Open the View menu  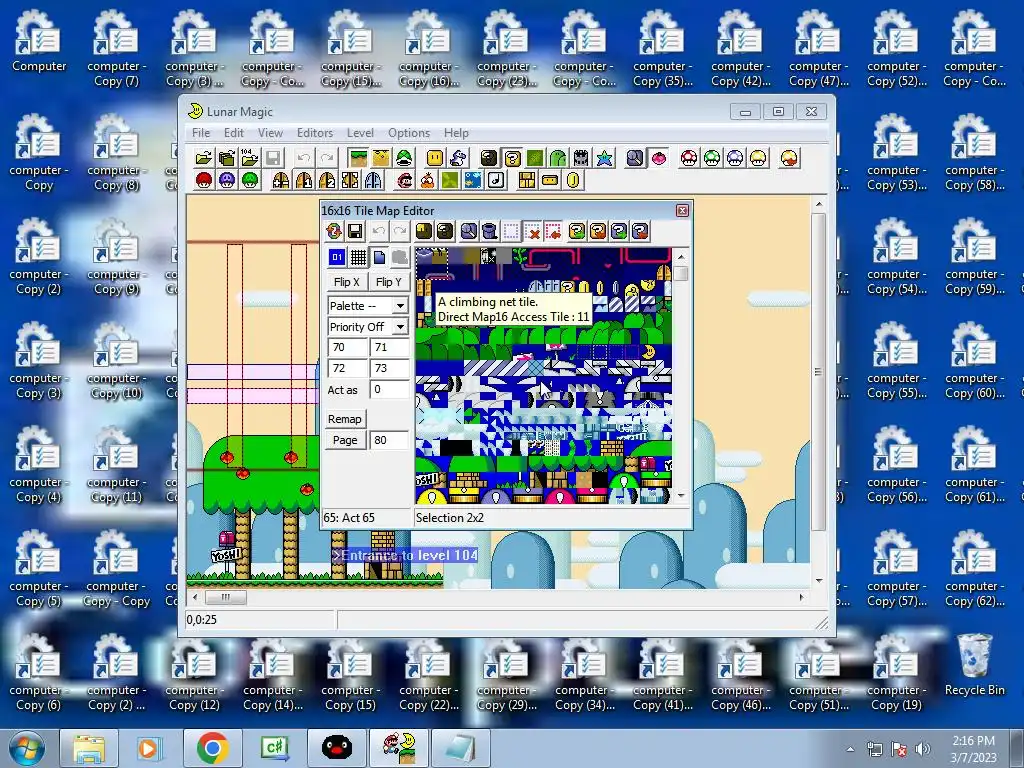pyautogui.click(x=270, y=133)
